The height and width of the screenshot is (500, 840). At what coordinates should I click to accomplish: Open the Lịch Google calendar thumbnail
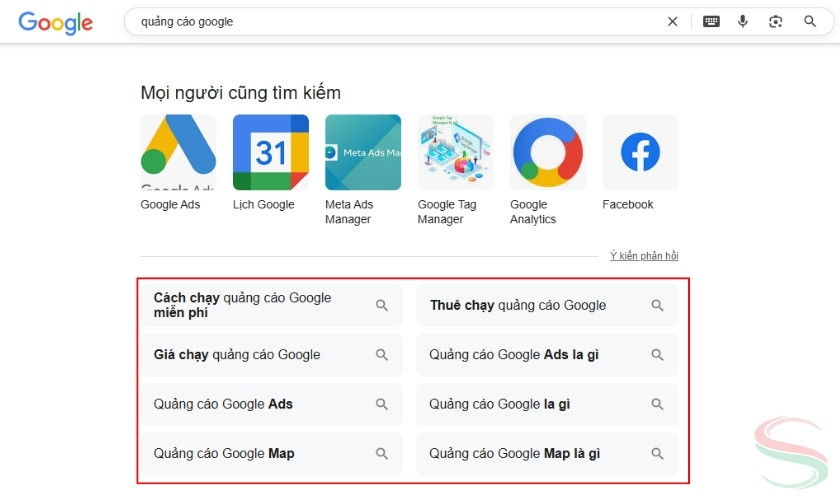pyautogui.click(x=271, y=152)
